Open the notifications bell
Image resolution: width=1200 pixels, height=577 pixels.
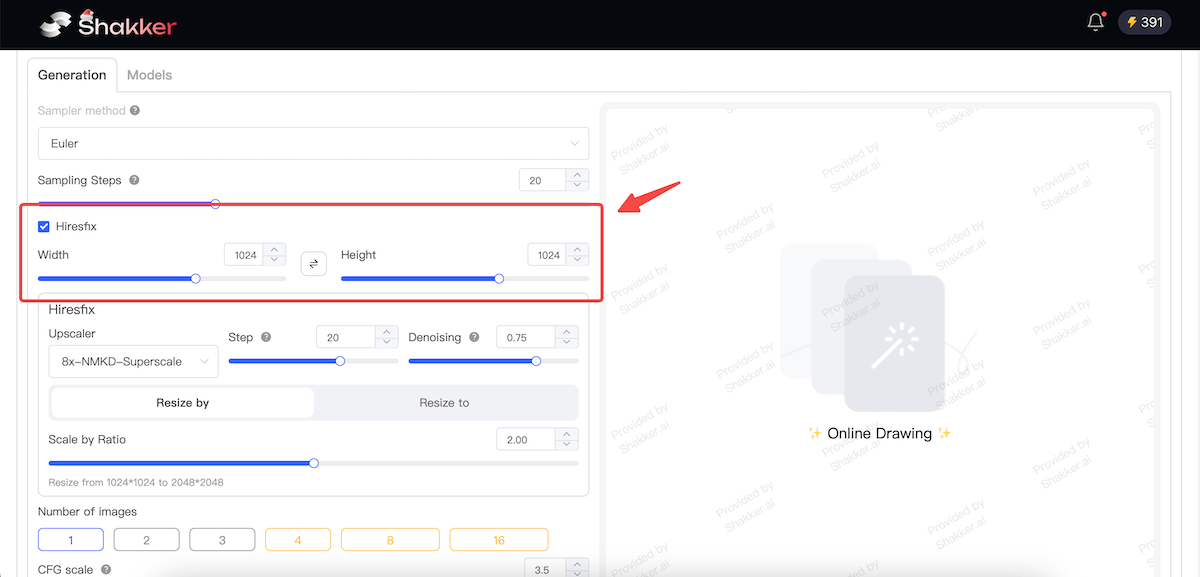(x=1095, y=22)
